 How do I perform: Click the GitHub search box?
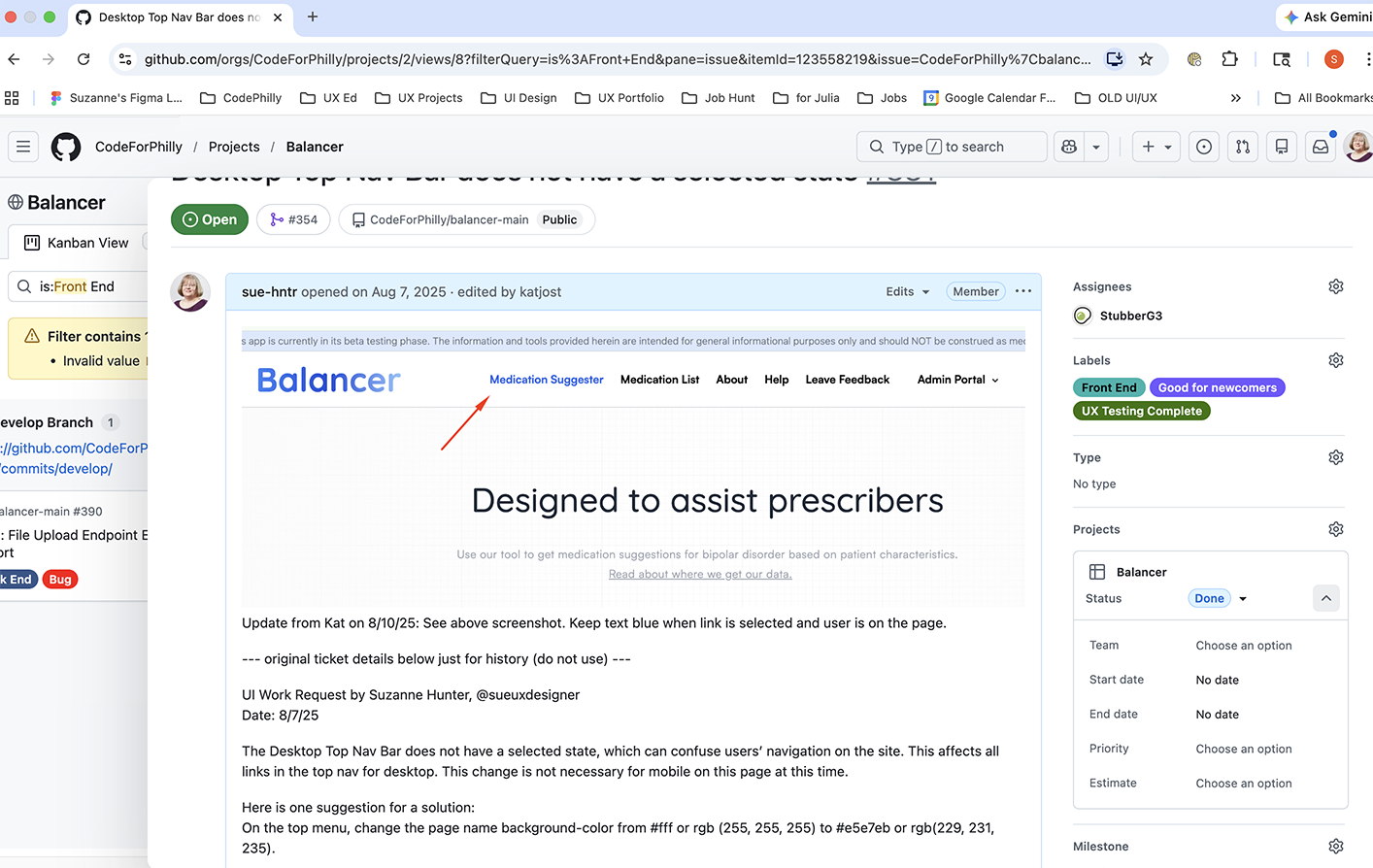[x=952, y=147]
